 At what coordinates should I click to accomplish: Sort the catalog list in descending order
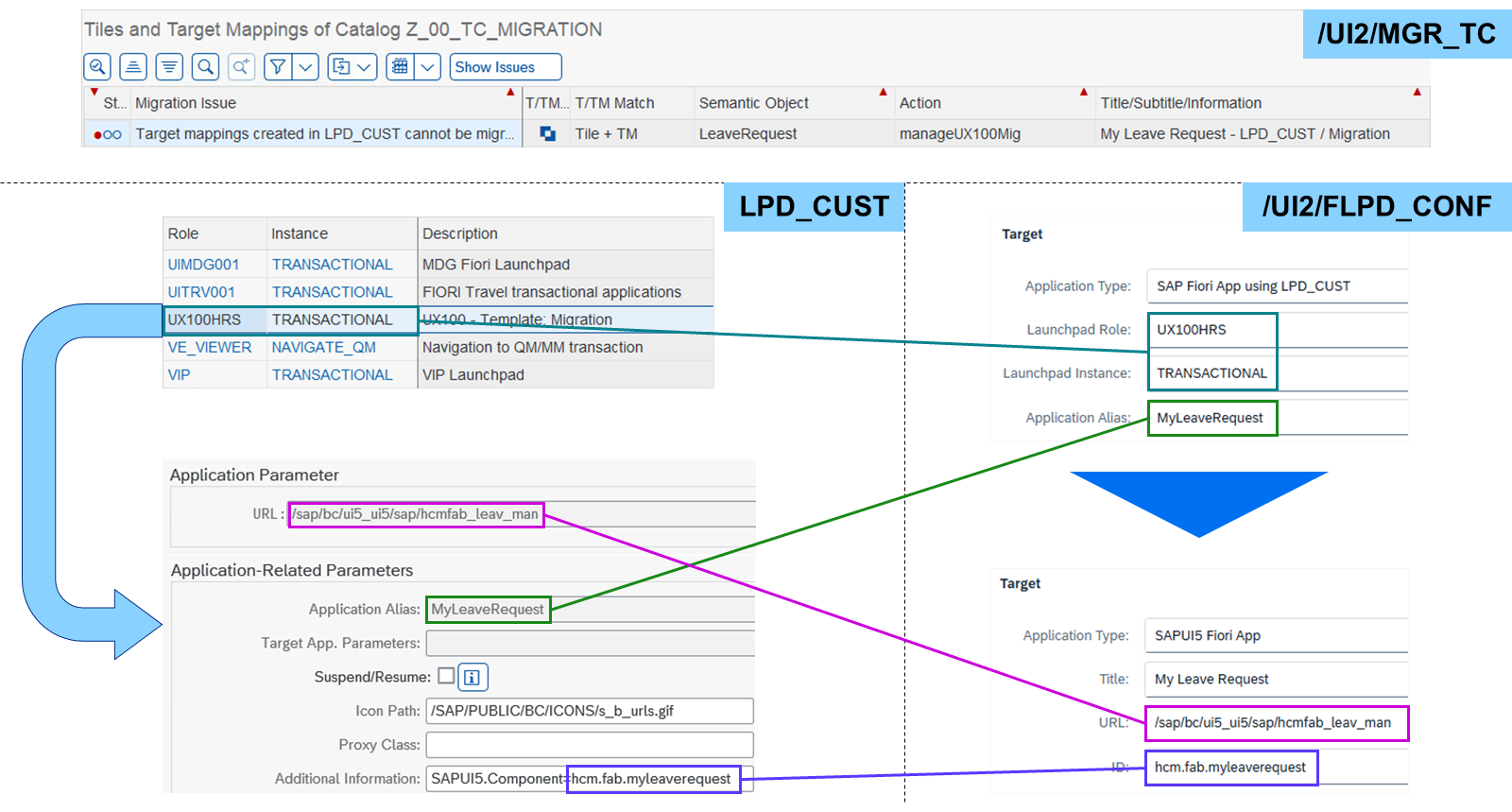(169, 67)
